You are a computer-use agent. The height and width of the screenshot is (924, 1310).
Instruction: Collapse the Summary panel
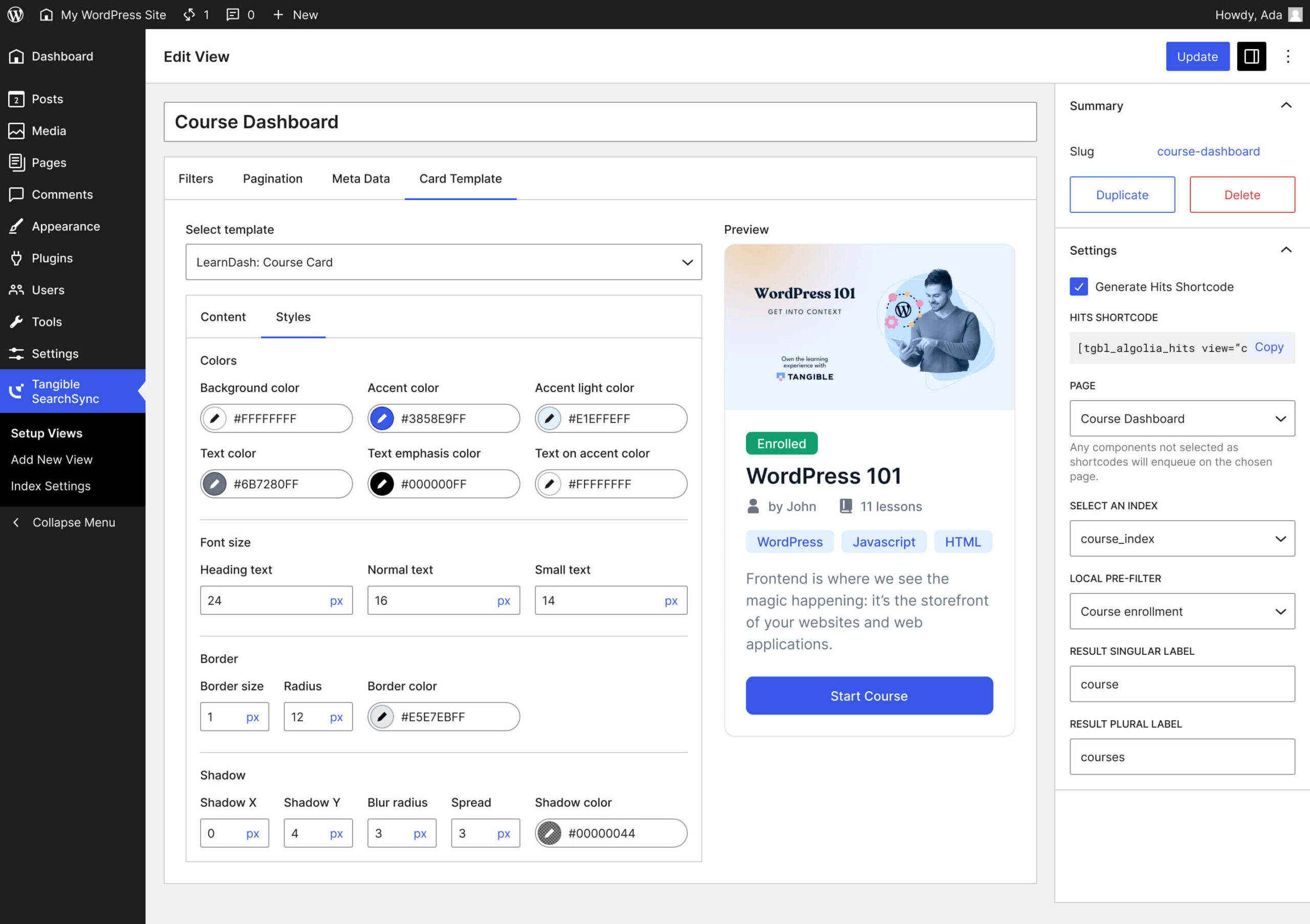(1286, 105)
